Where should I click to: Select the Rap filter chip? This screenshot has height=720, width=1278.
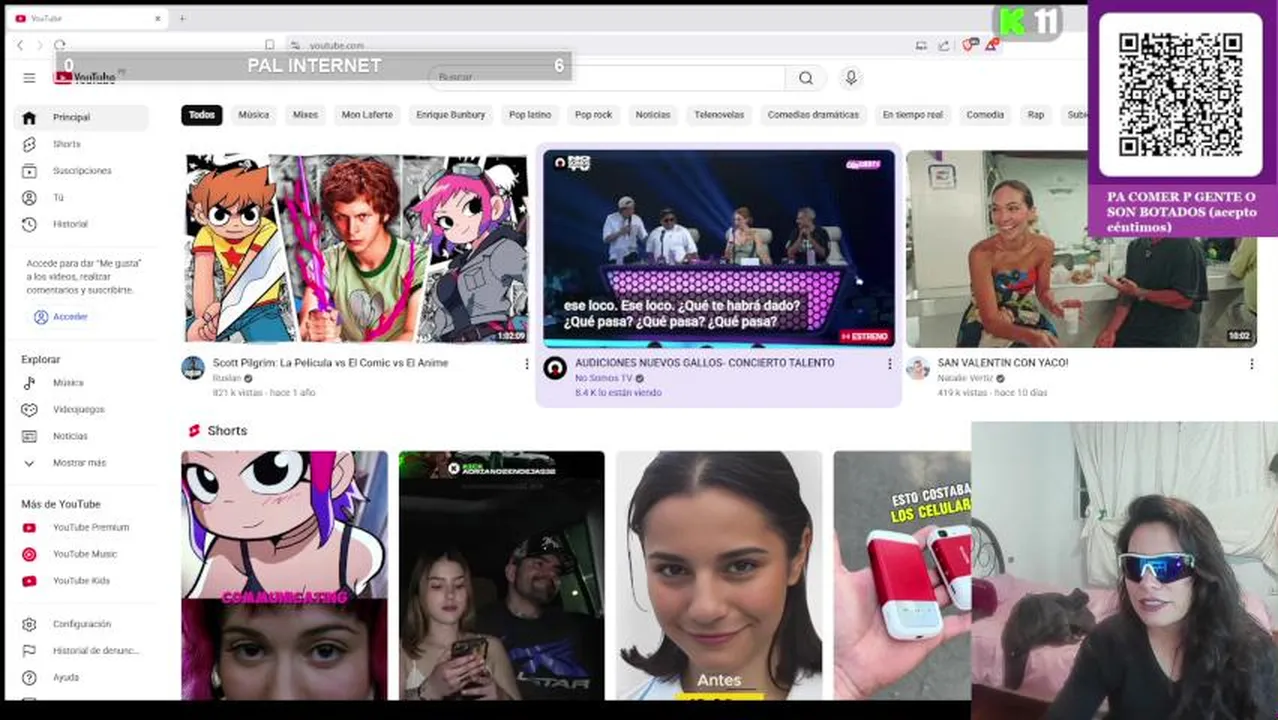click(1036, 115)
